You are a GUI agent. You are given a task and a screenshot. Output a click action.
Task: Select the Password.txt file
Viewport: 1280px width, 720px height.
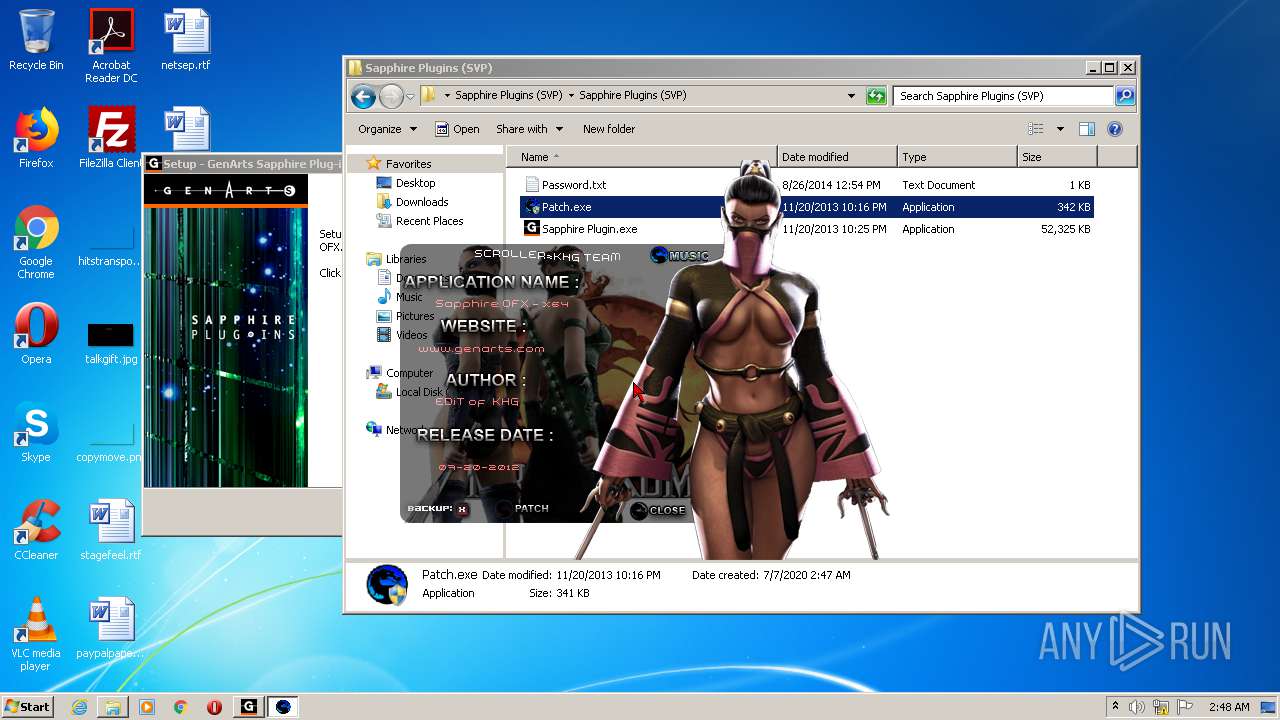click(x=573, y=185)
